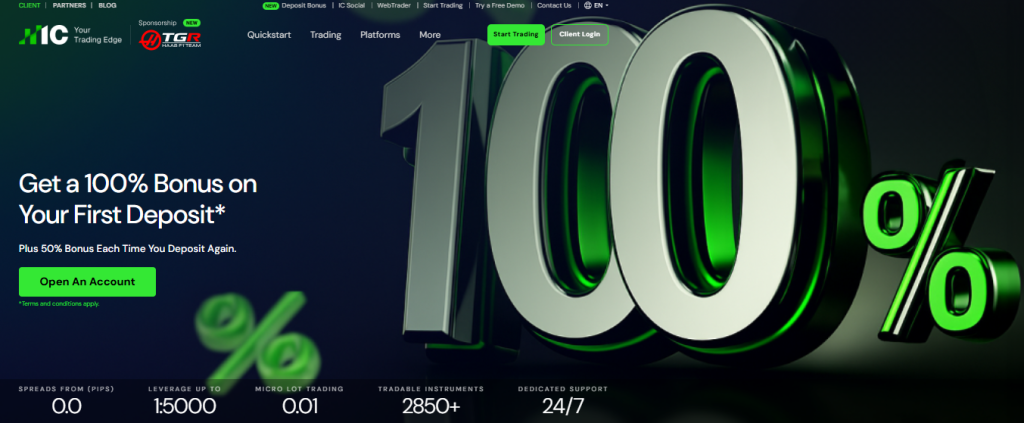Click the Dedicated Support 24/7 stat
Screen dimensions: 1024x423
point(563,400)
